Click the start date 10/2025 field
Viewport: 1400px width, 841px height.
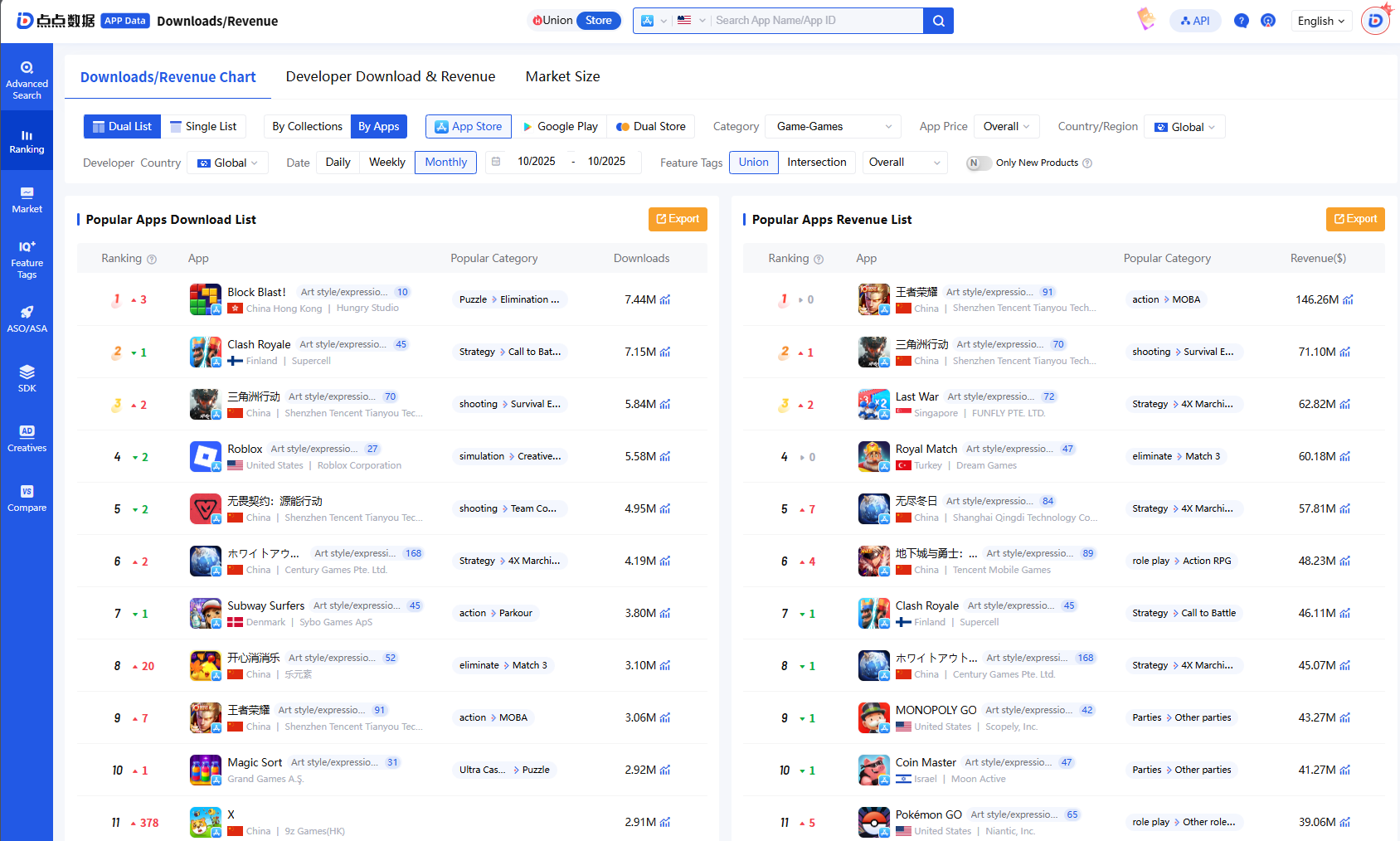click(537, 162)
